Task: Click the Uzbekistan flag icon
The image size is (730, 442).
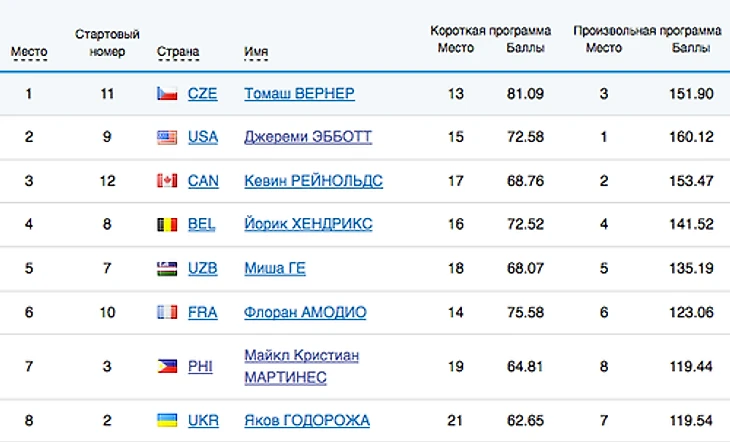Action: tap(167, 268)
